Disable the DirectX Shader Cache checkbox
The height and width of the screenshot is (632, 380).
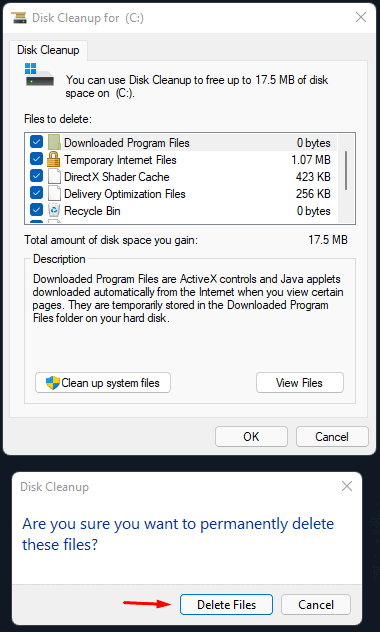[36, 177]
